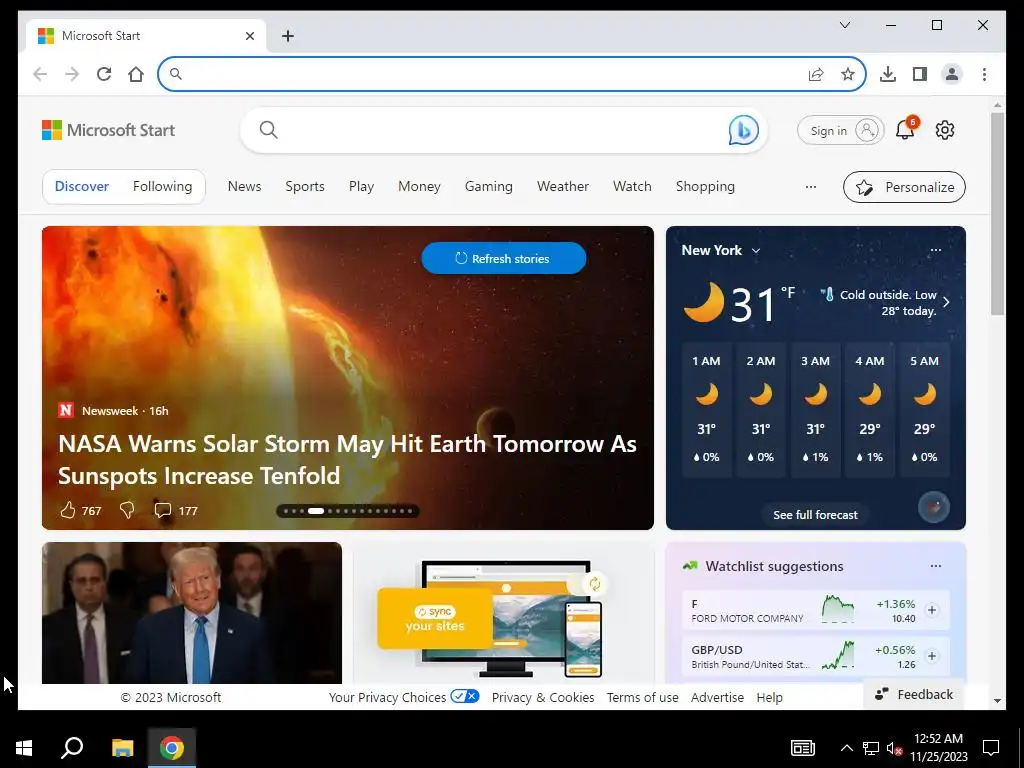The width and height of the screenshot is (1024, 768).
Task: Switch to the Following tab
Action: click(x=163, y=187)
